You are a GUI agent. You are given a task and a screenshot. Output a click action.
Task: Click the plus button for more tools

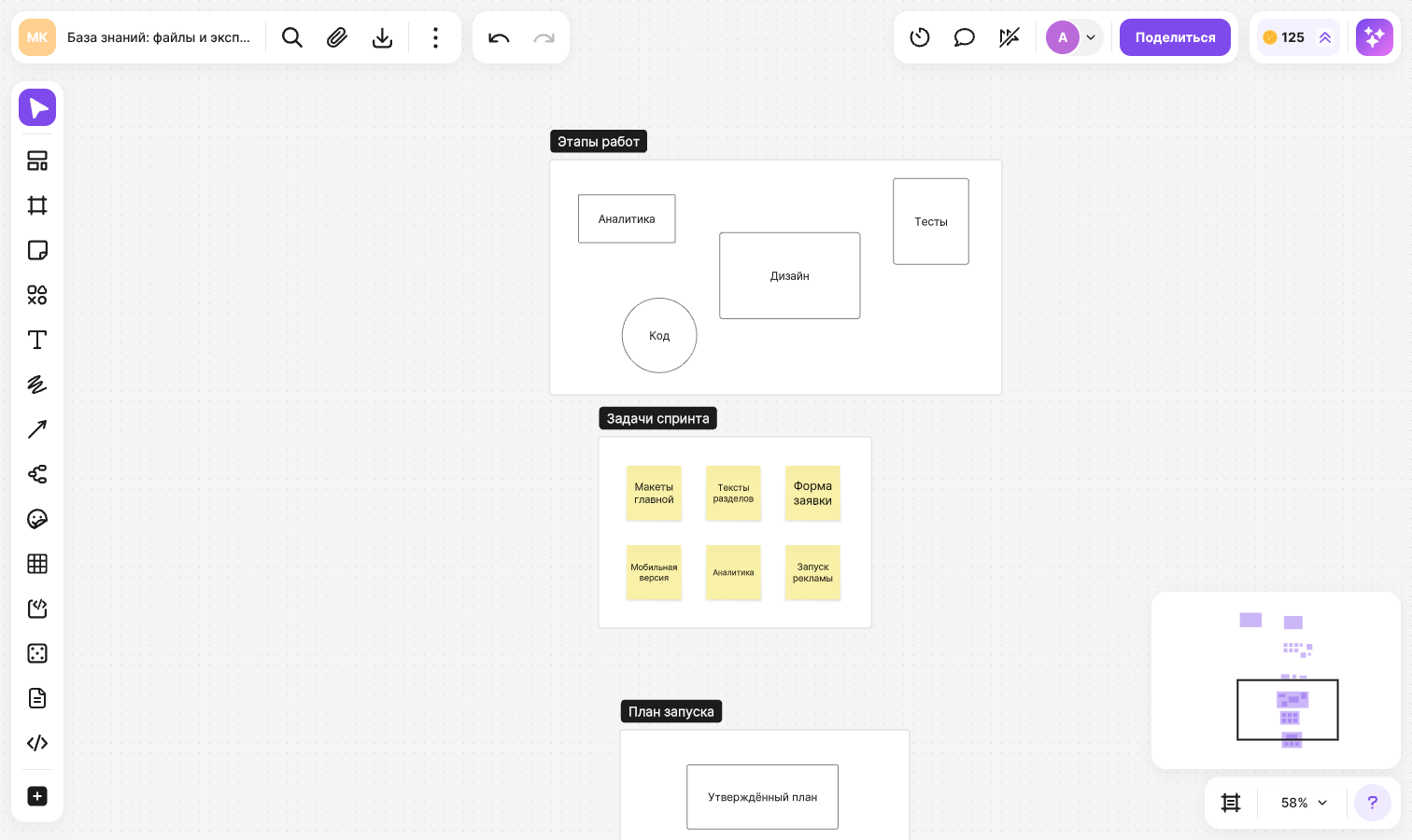coord(37,796)
